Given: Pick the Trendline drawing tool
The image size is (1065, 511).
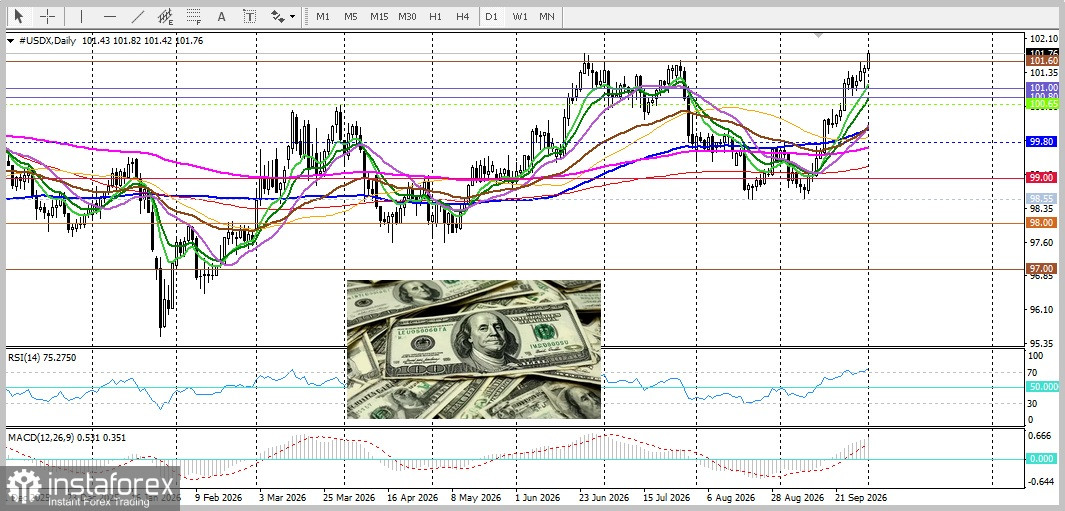Looking at the screenshot, I should click(x=137, y=16).
